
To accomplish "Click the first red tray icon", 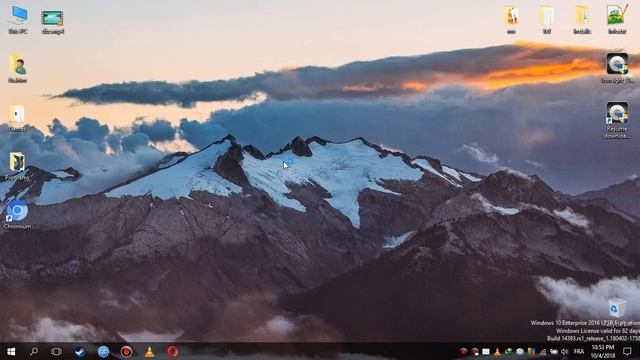I will pyautogui.click(x=463, y=351).
